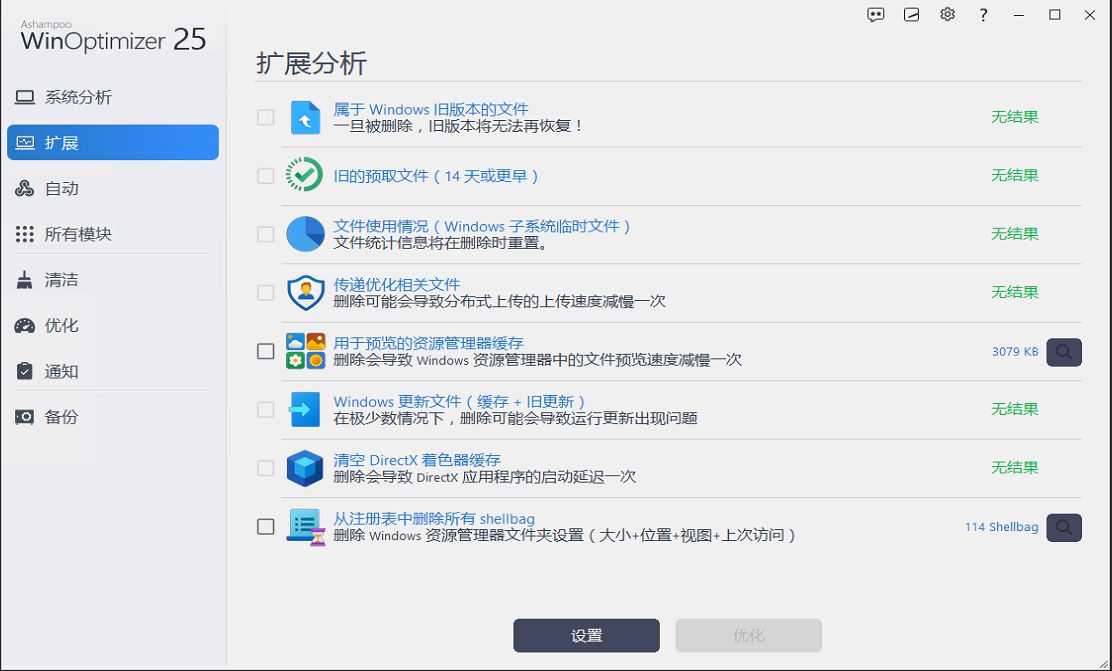Open the 属于 Windows 旧版本的文件 link

point(431,109)
